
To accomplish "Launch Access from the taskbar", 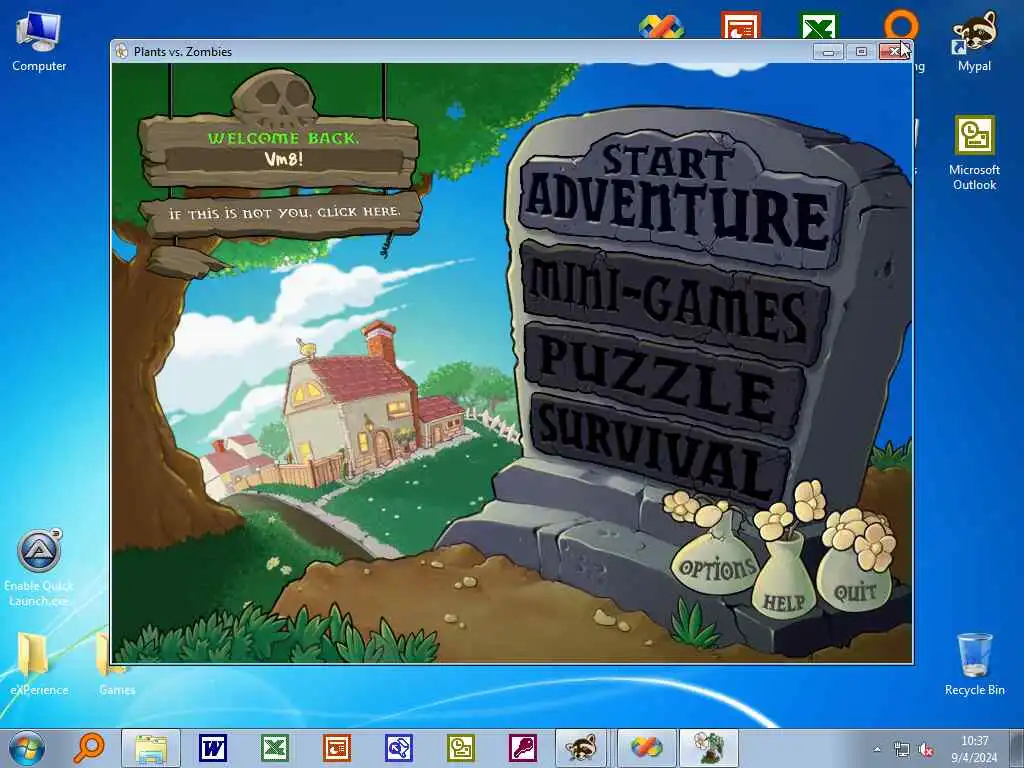I will click(523, 748).
